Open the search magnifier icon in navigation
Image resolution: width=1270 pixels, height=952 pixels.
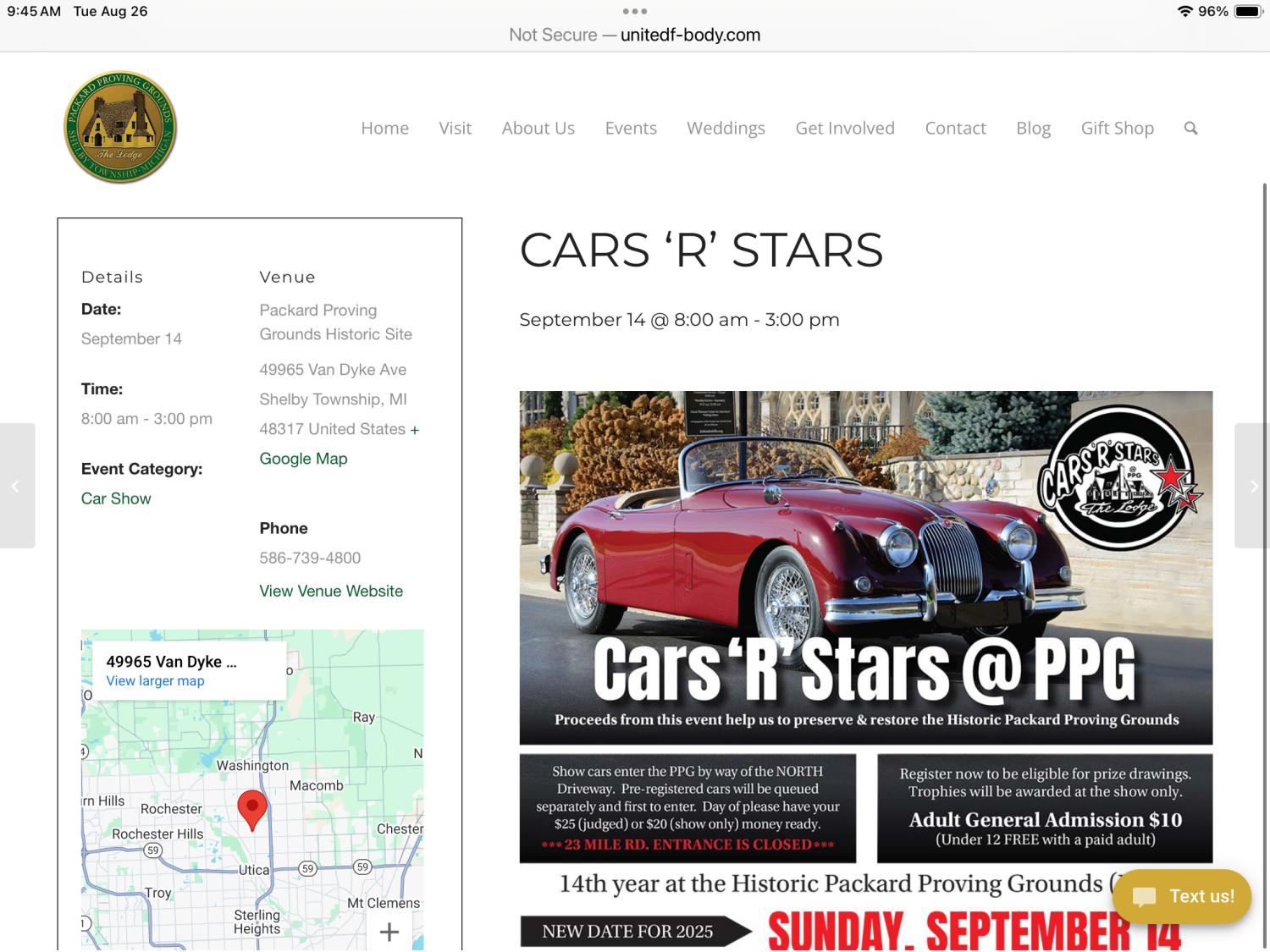click(x=1190, y=129)
